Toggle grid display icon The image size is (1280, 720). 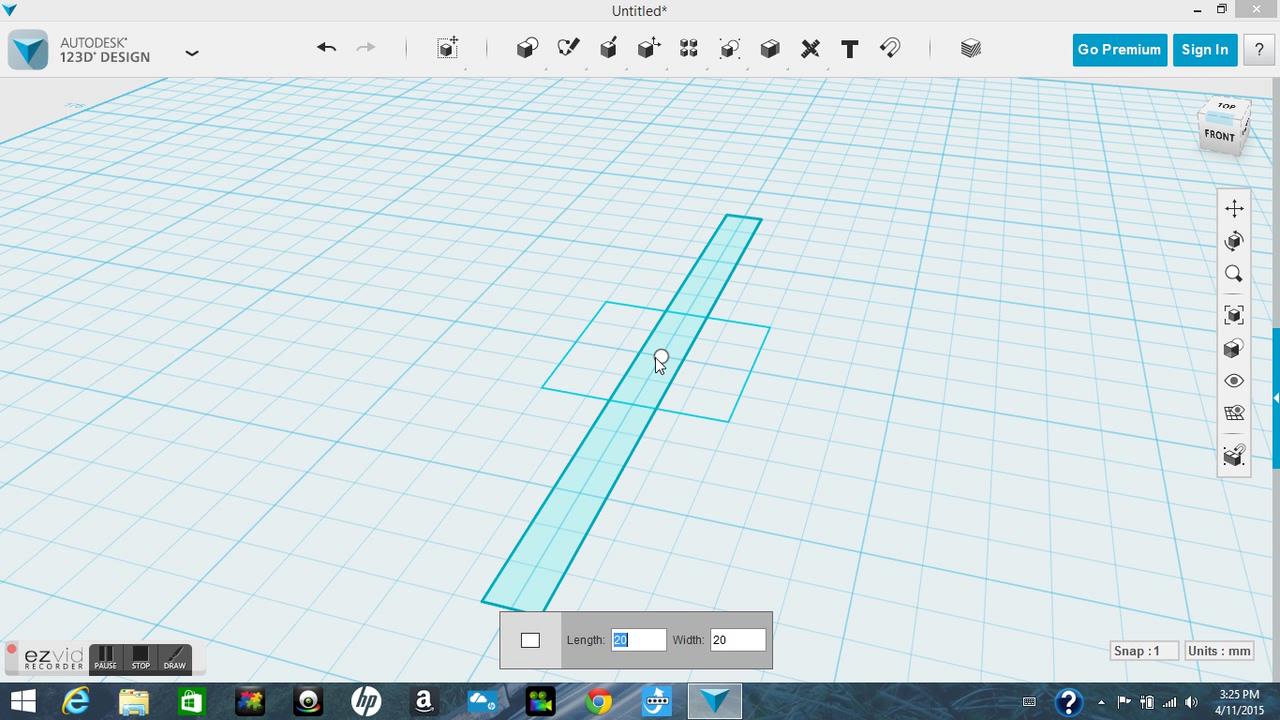(x=1234, y=413)
